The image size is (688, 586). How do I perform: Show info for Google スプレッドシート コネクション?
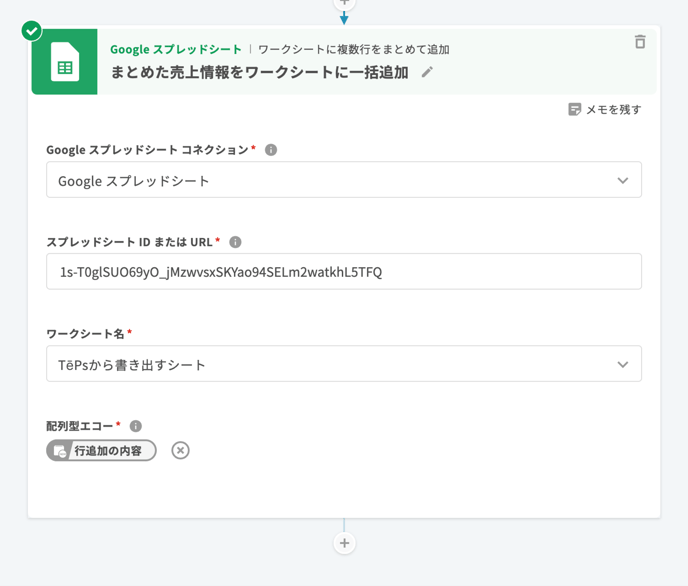tap(271, 150)
